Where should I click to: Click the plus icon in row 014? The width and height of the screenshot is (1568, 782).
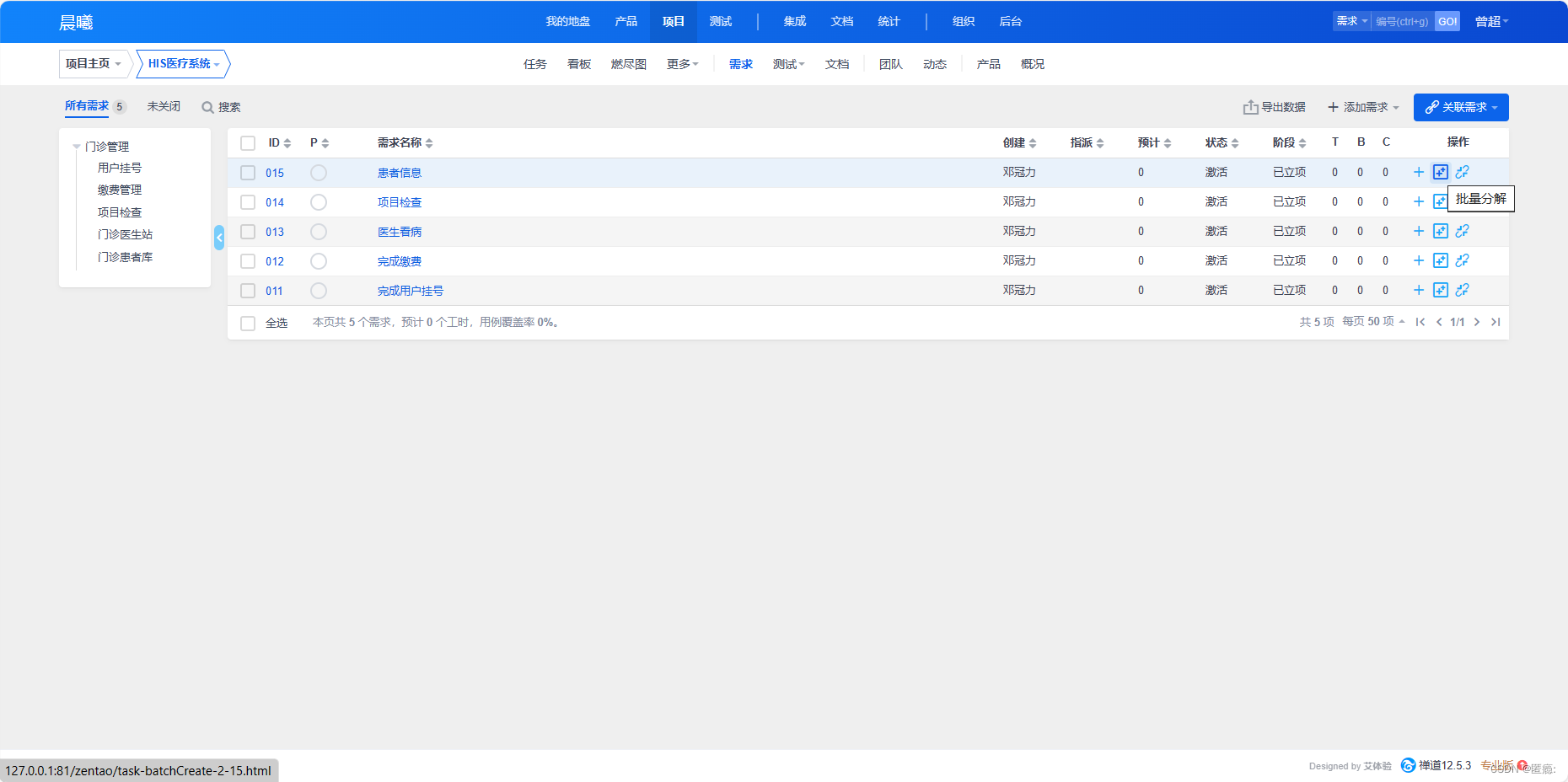[1419, 201]
